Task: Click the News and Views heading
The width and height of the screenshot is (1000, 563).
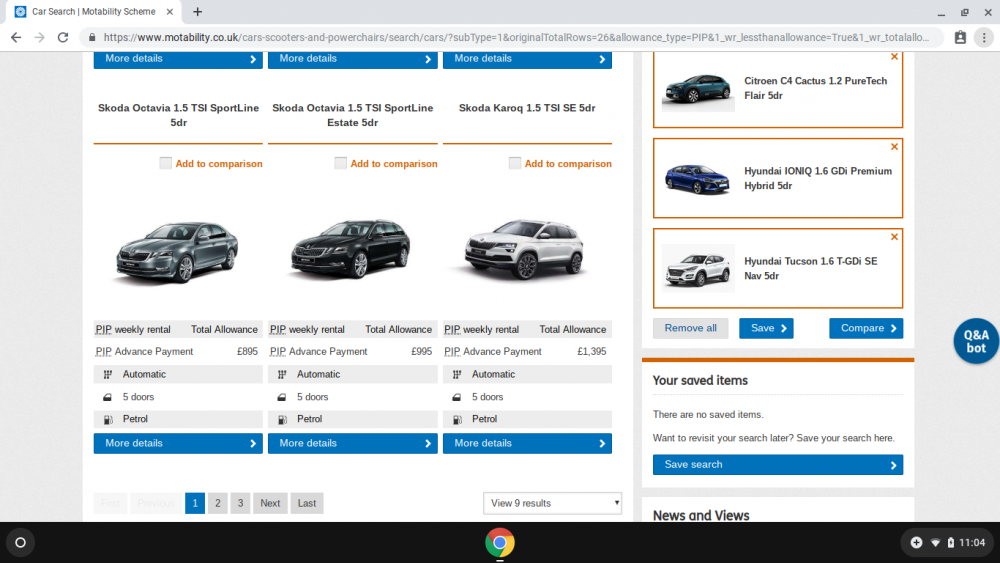Action: (701, 515)
